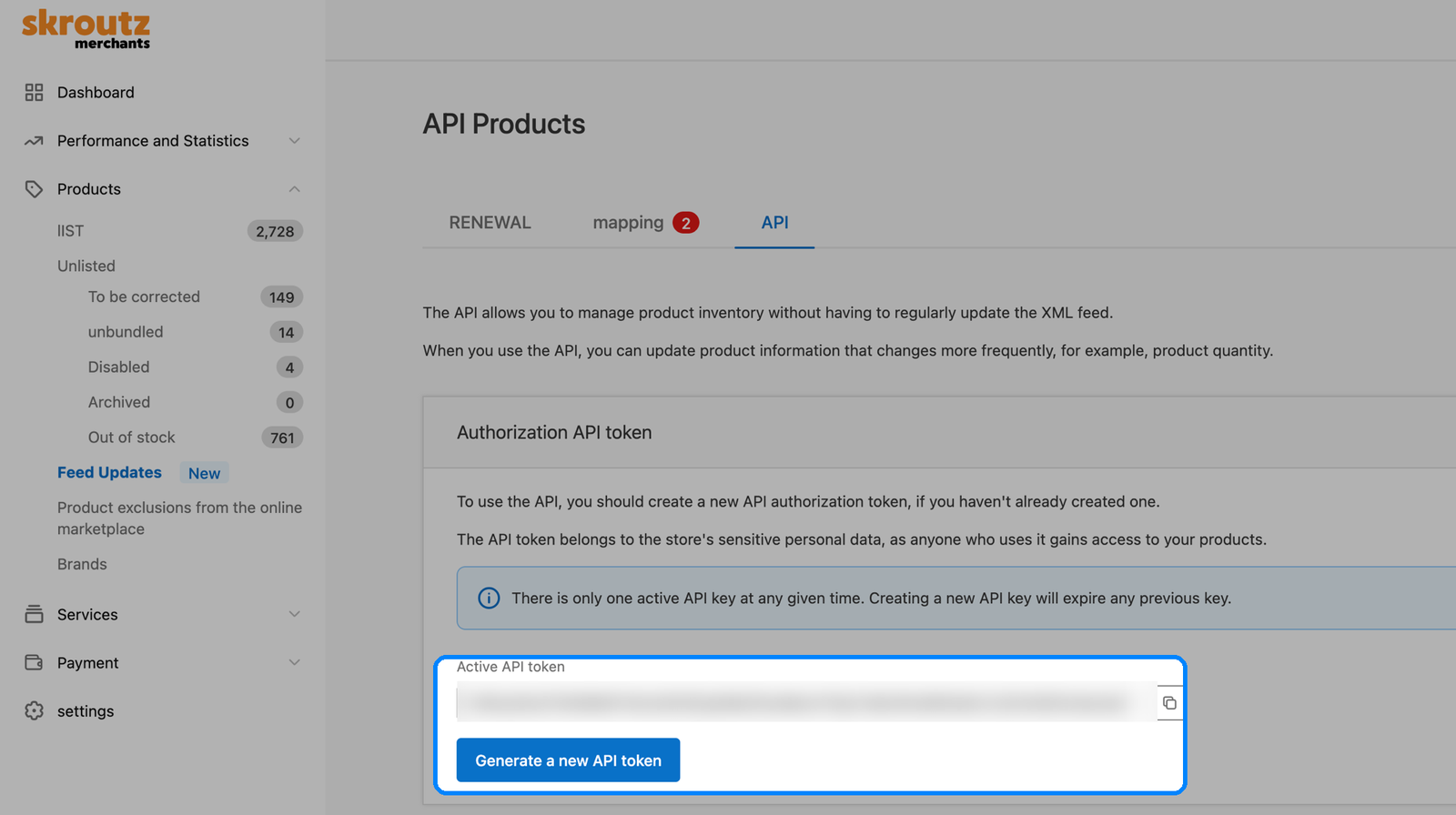Click the settings gear icon

point(34,710)
